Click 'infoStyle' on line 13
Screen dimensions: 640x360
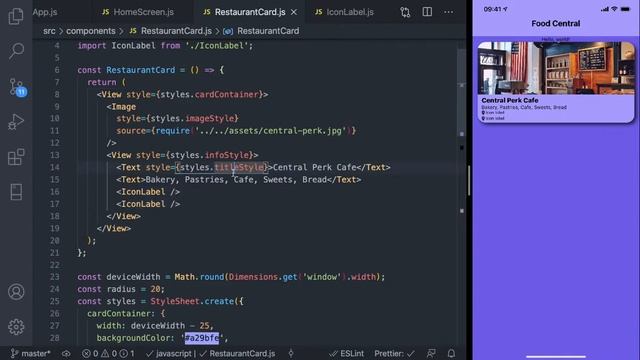227,155
